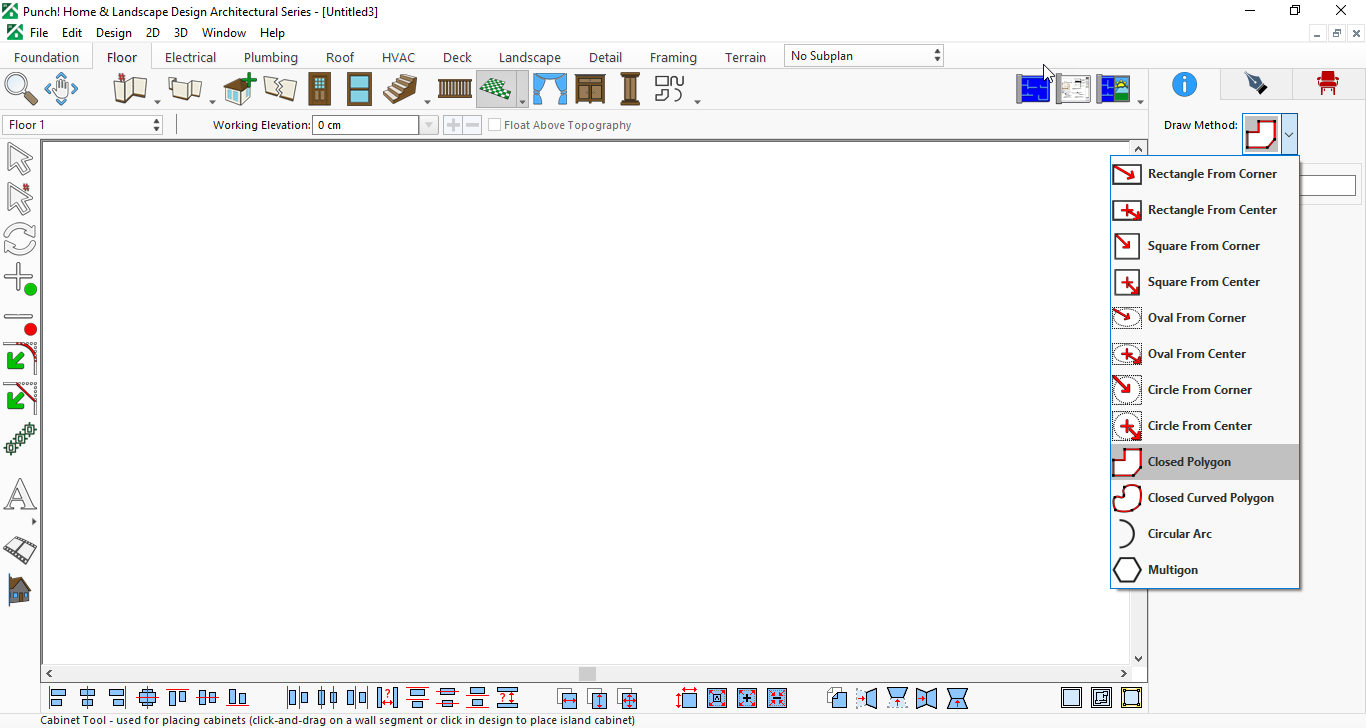
Task: Open the Design menu
Action: click(x=114, y=33)
